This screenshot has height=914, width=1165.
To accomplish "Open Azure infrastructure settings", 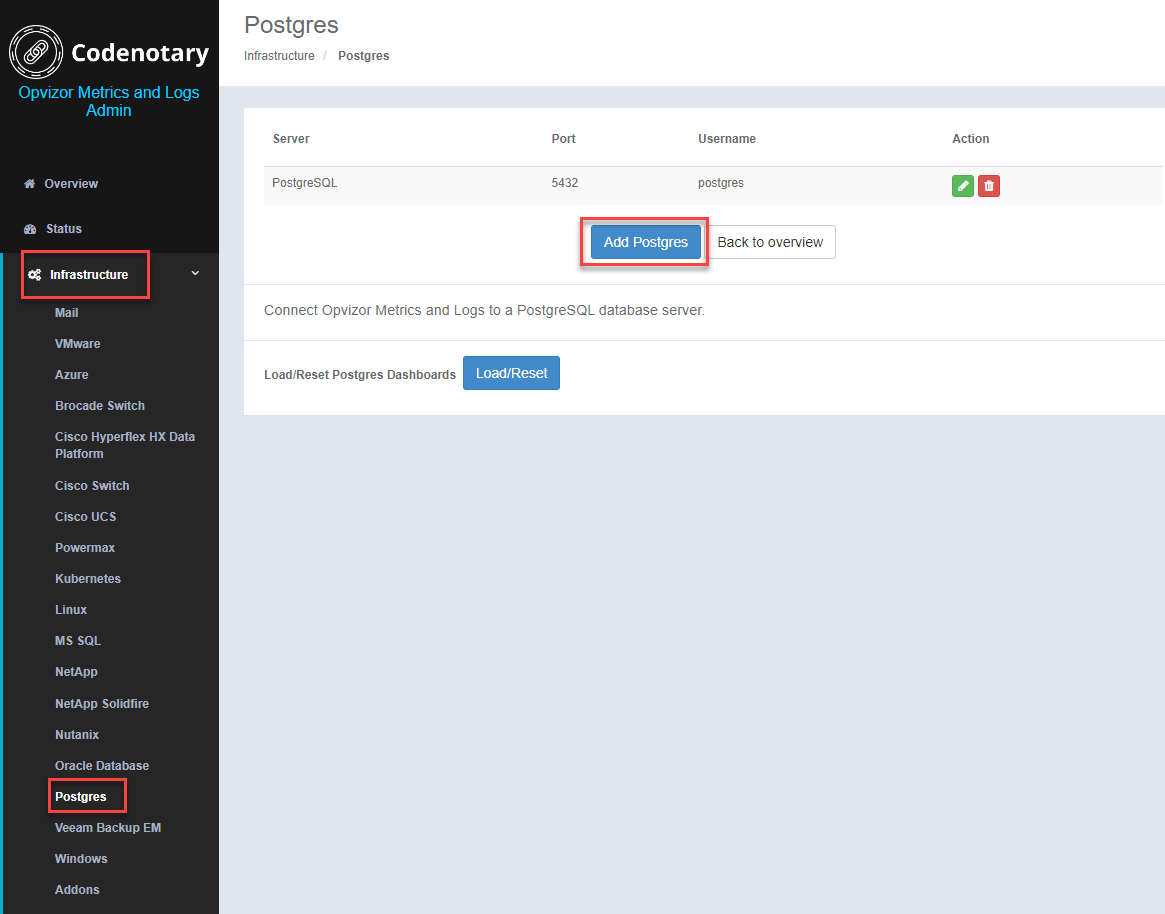I will click(x=71, y=375).
